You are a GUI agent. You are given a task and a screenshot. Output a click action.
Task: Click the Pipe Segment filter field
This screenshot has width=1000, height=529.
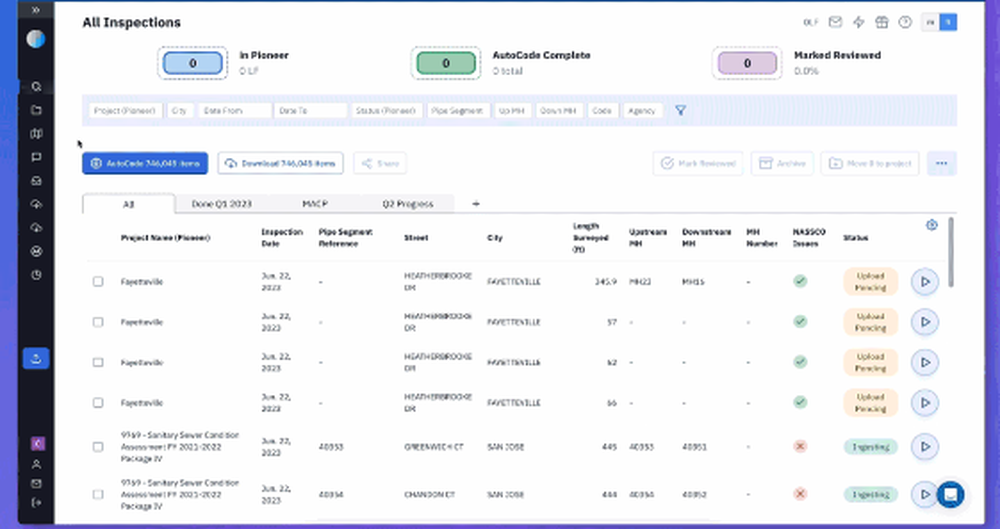[458, 110]
